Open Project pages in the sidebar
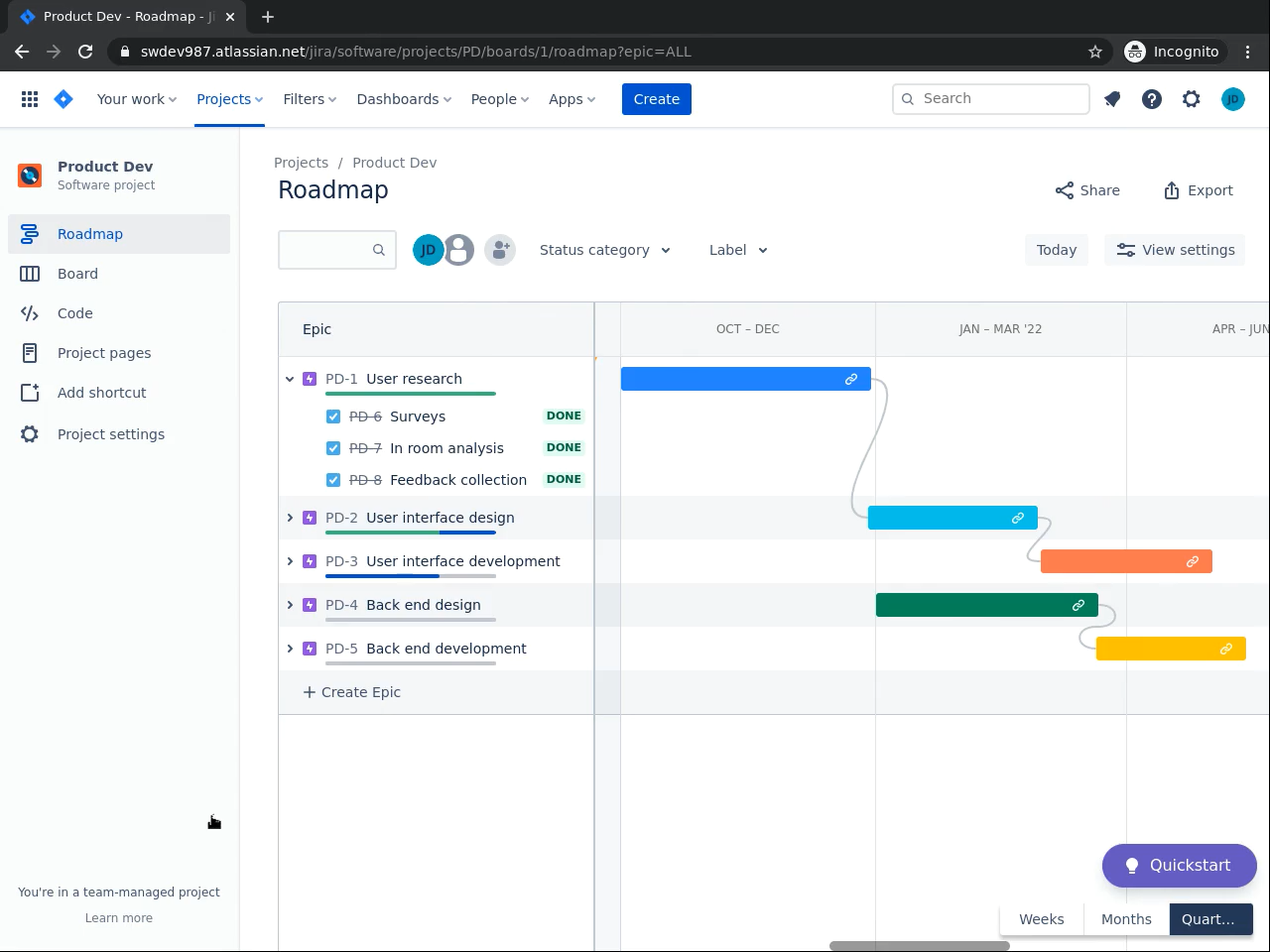Viewport: 1270px width, 952px height. [x=119, y=353]
